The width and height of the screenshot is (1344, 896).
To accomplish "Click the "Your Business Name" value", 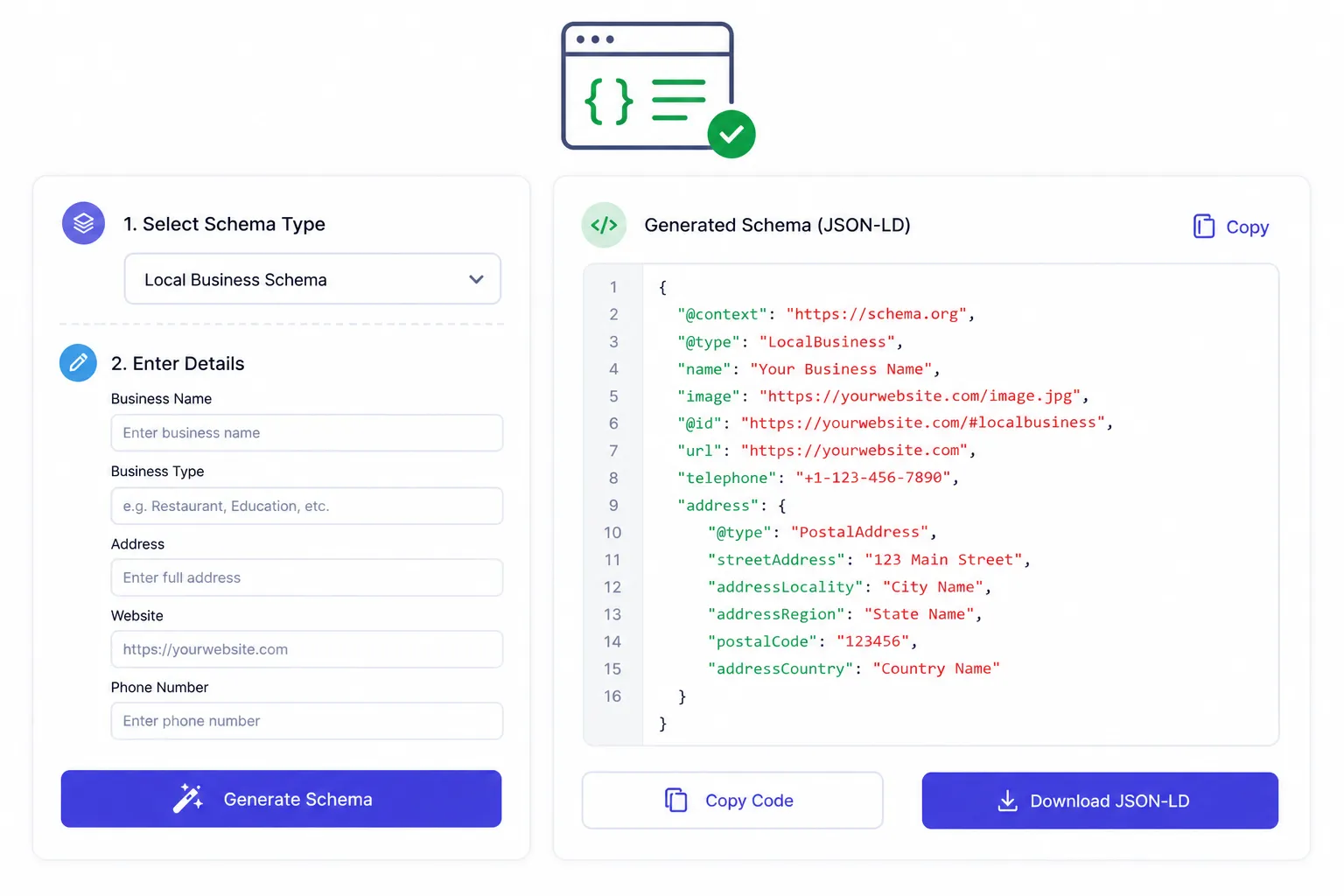I will (x=841, y=369).
